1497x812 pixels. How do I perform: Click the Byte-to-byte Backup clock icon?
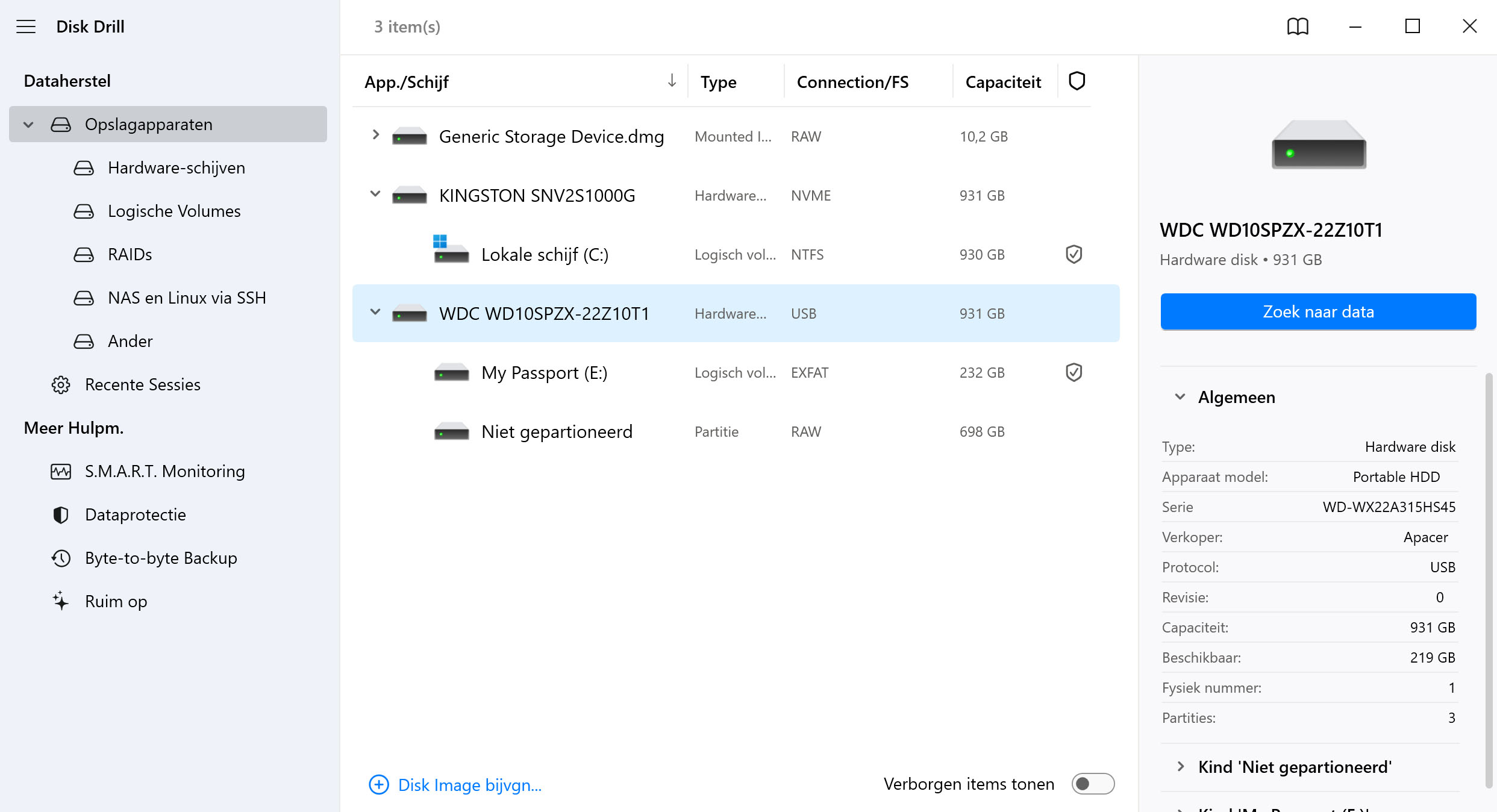61,558
